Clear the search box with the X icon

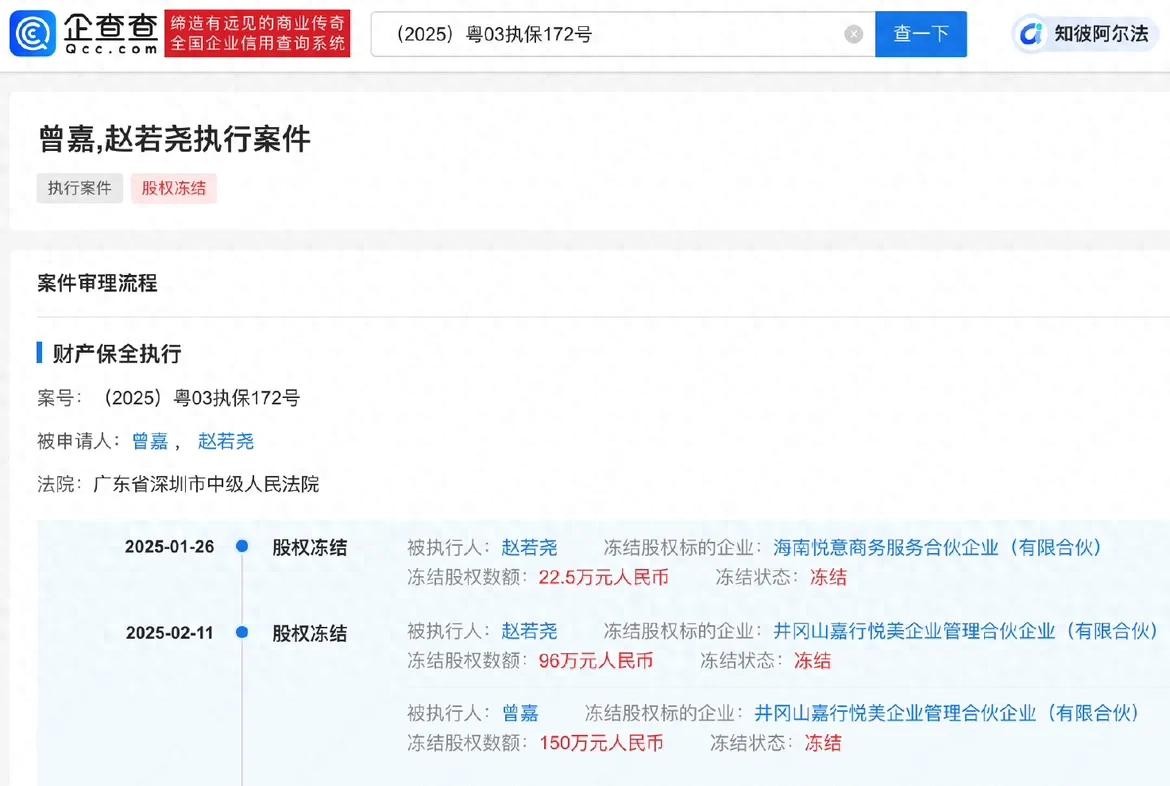click(853, 34)
